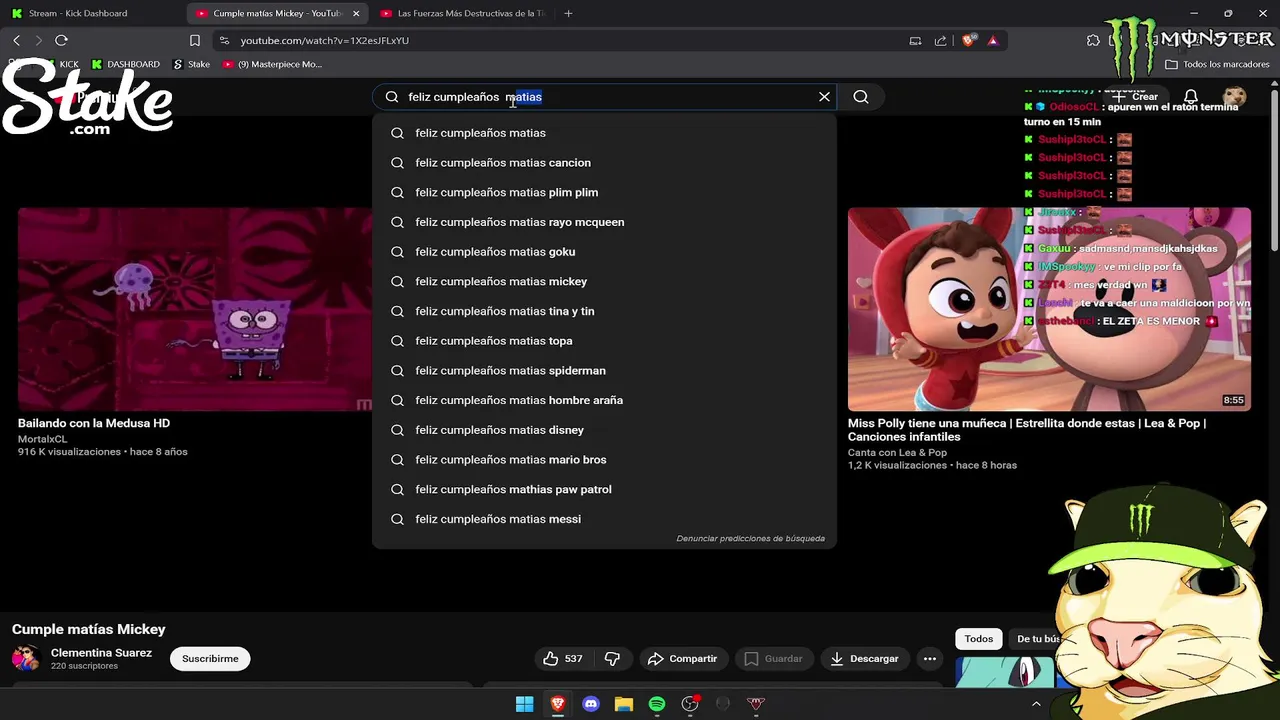Reload the page with refresh icon

coord(61,41)
